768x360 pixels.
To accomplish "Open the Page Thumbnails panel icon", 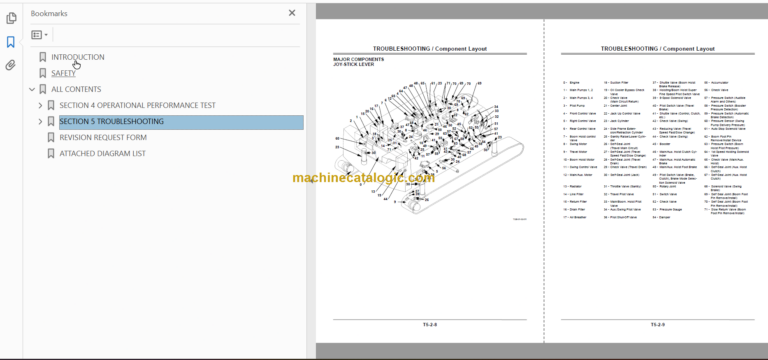I will [11, 19].
